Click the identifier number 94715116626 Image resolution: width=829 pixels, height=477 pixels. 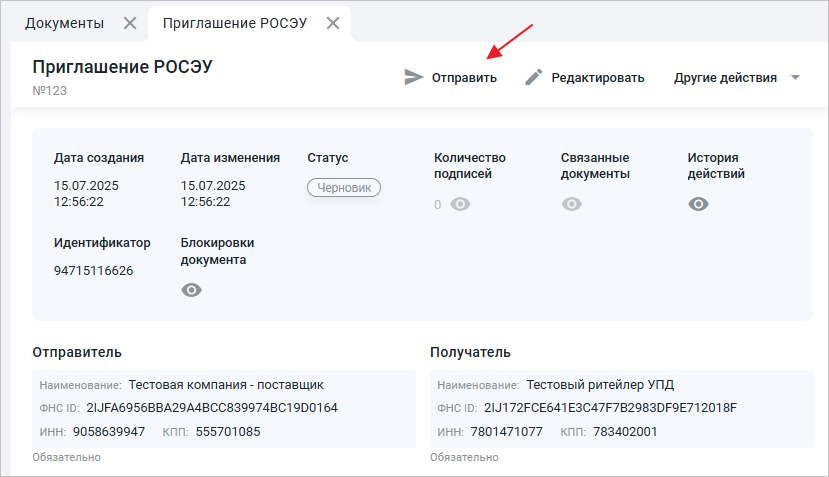93,270
